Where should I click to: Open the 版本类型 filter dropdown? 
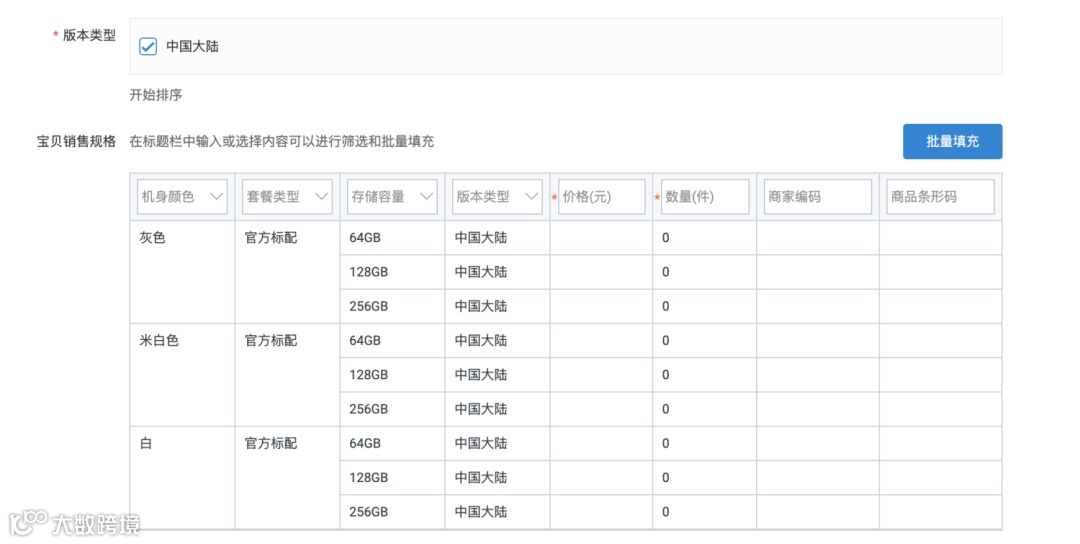[497, 197]
